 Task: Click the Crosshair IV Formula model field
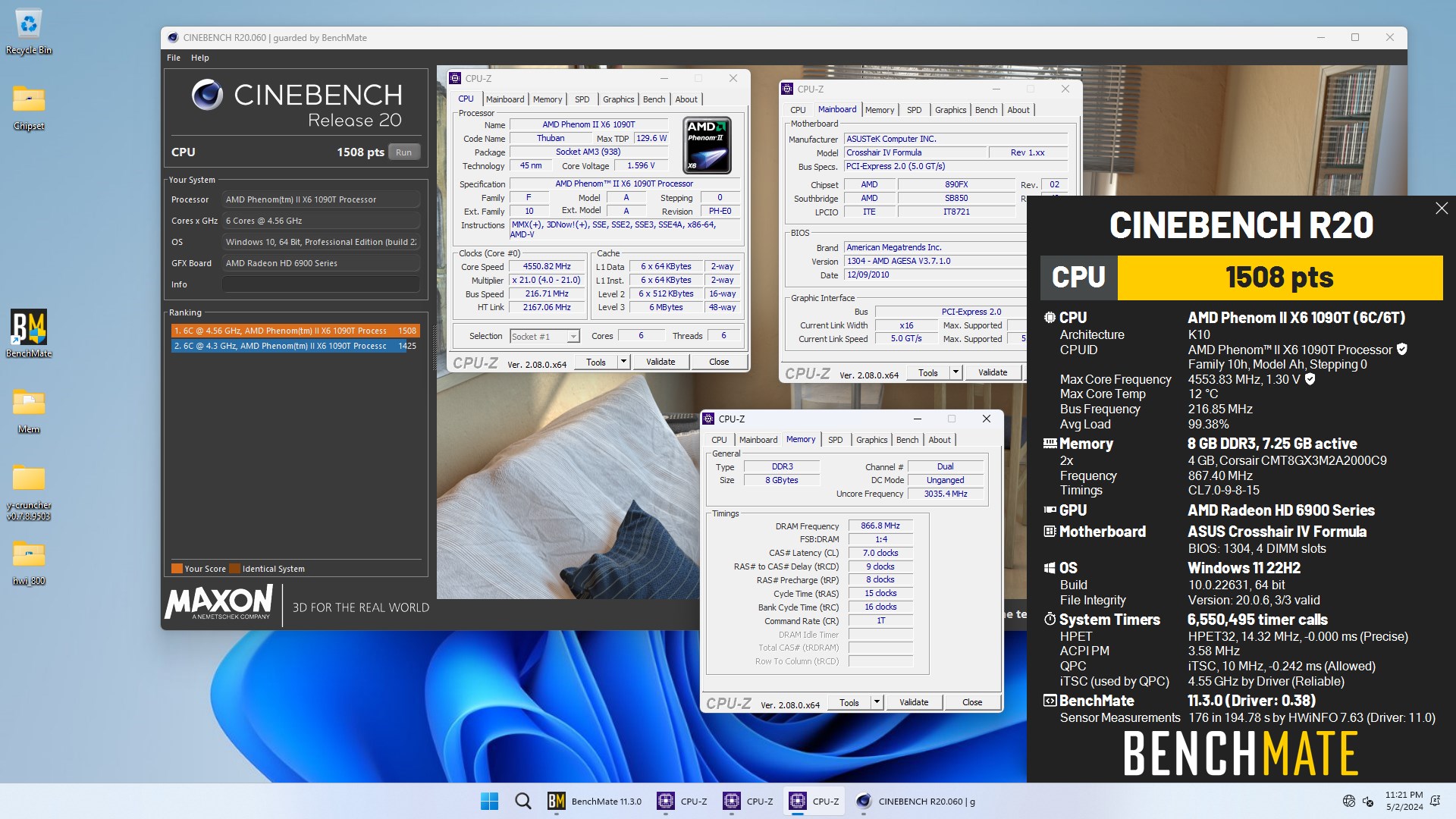click(x=916, y=152)
